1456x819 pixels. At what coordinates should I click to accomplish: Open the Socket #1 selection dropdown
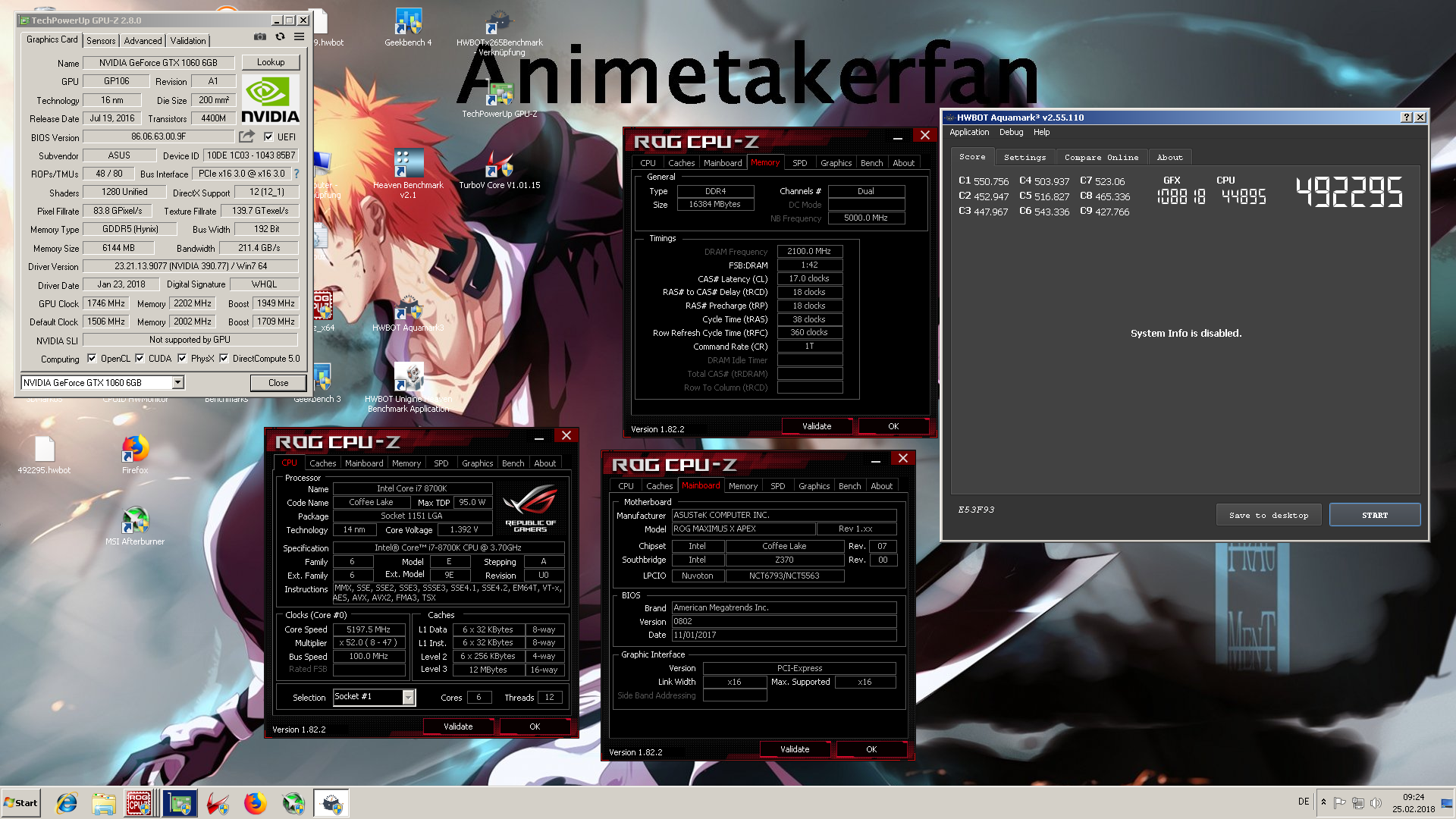(x=408, y=697)
